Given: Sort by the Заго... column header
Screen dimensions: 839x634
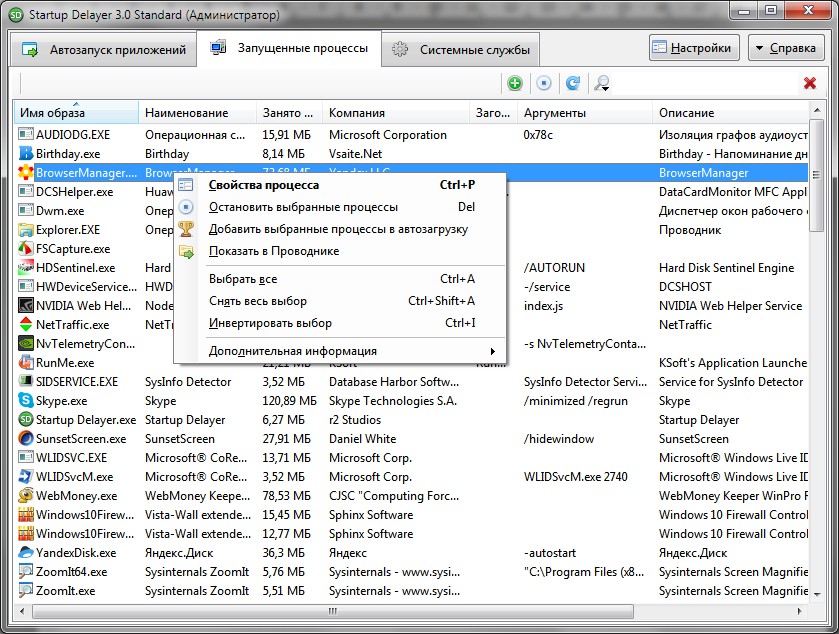Looking at the screenshot, I should (x=493, y=113).
